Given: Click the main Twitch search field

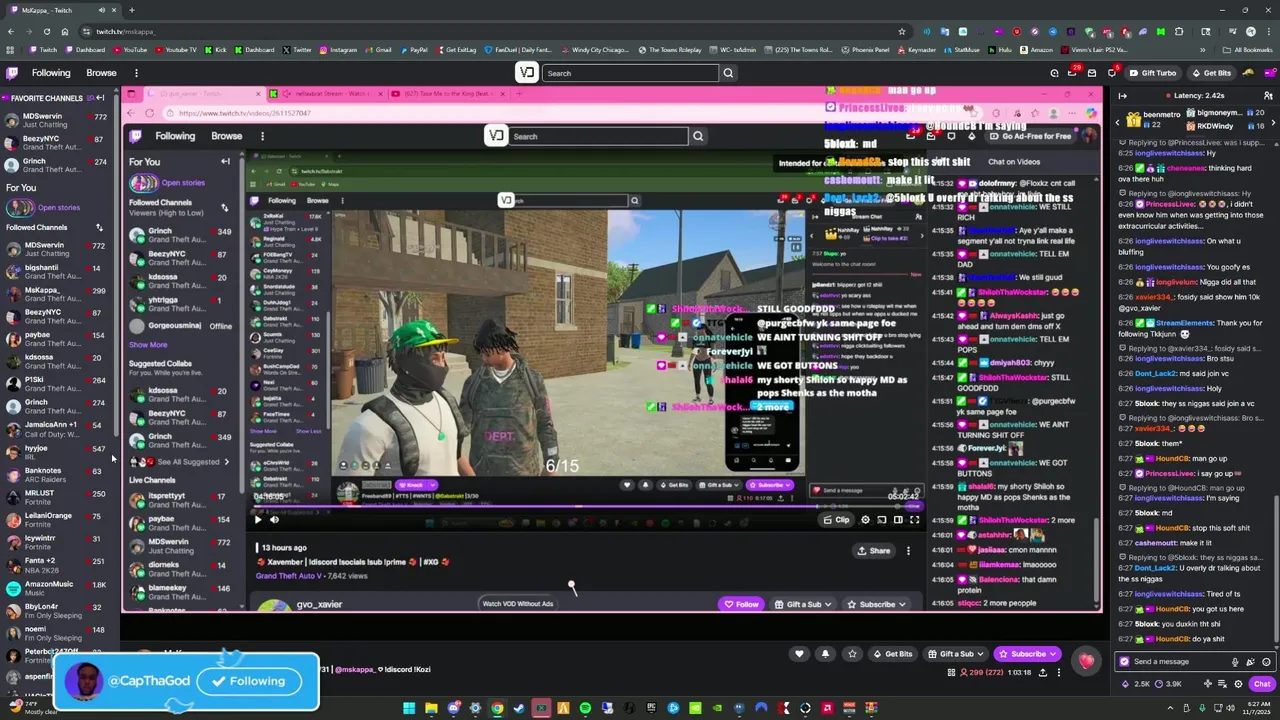Looking at the screenshot, I should coord(629,73).
